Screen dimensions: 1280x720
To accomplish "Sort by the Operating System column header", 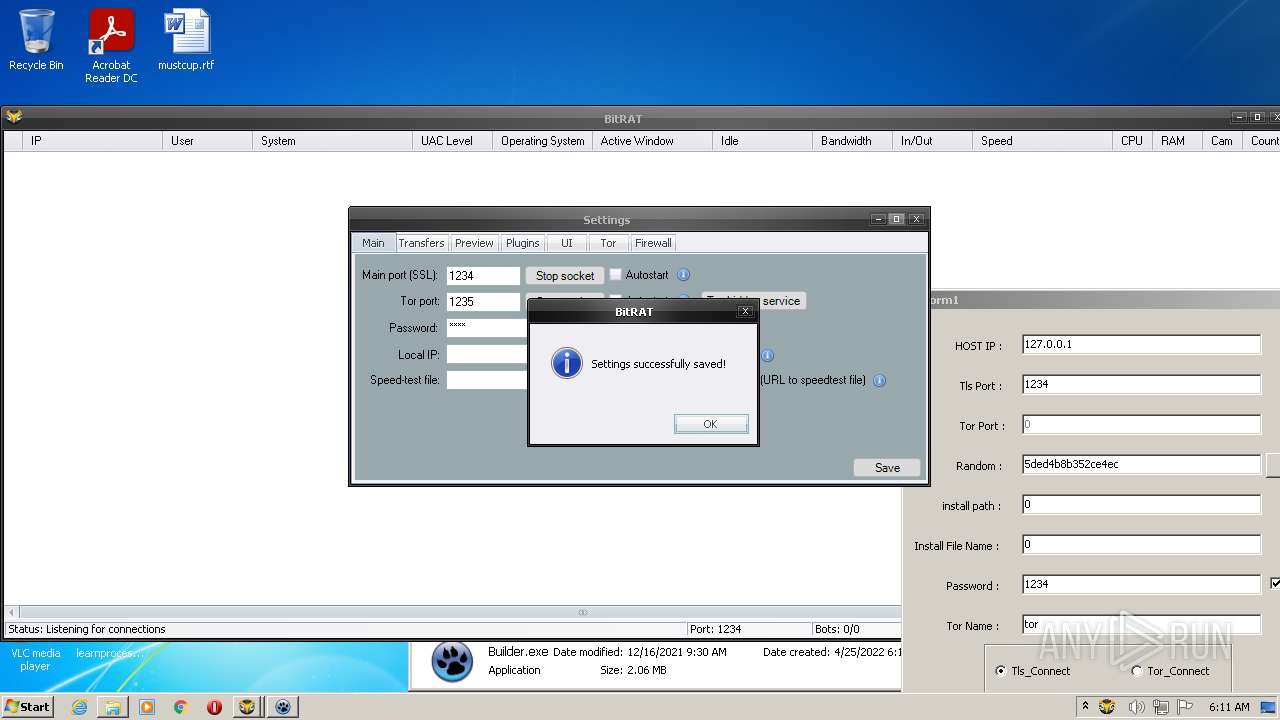I will click(542, 141).
